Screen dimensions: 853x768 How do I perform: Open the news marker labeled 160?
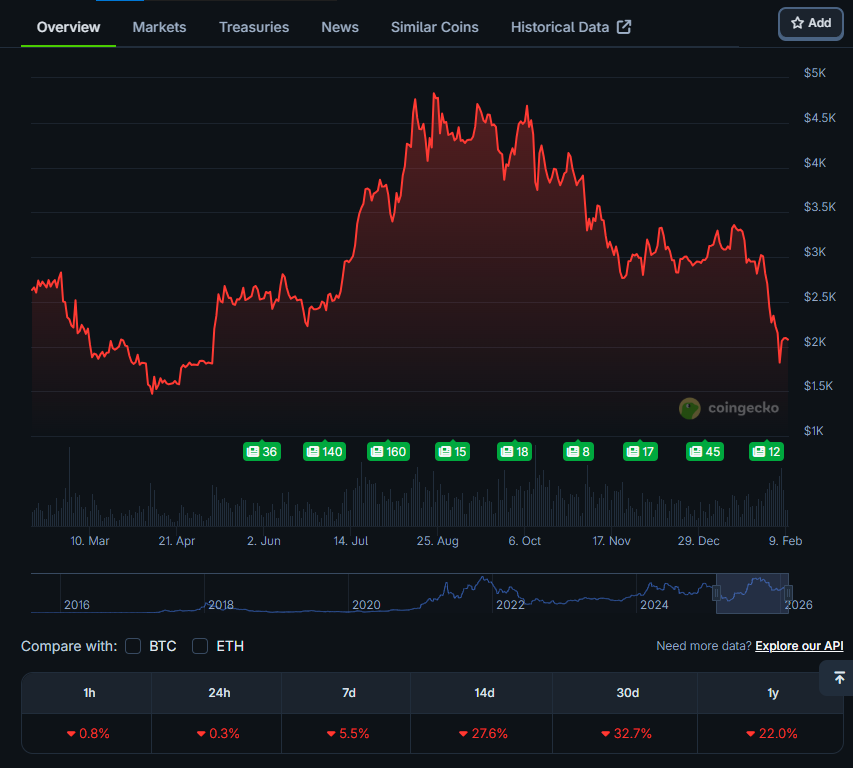pyautogui.click(x=388, y=451)
